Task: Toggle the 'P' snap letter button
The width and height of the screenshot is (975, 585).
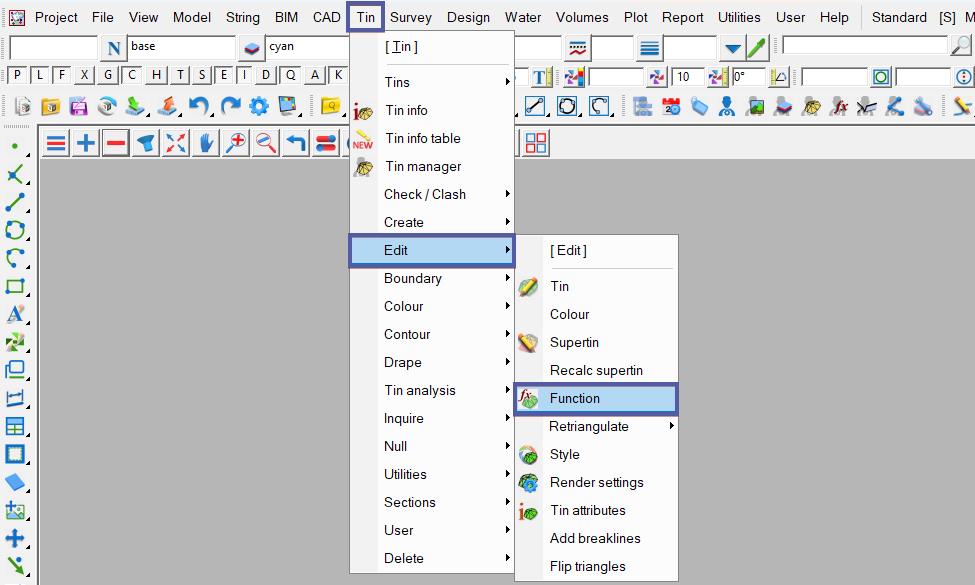Action: 17,76
